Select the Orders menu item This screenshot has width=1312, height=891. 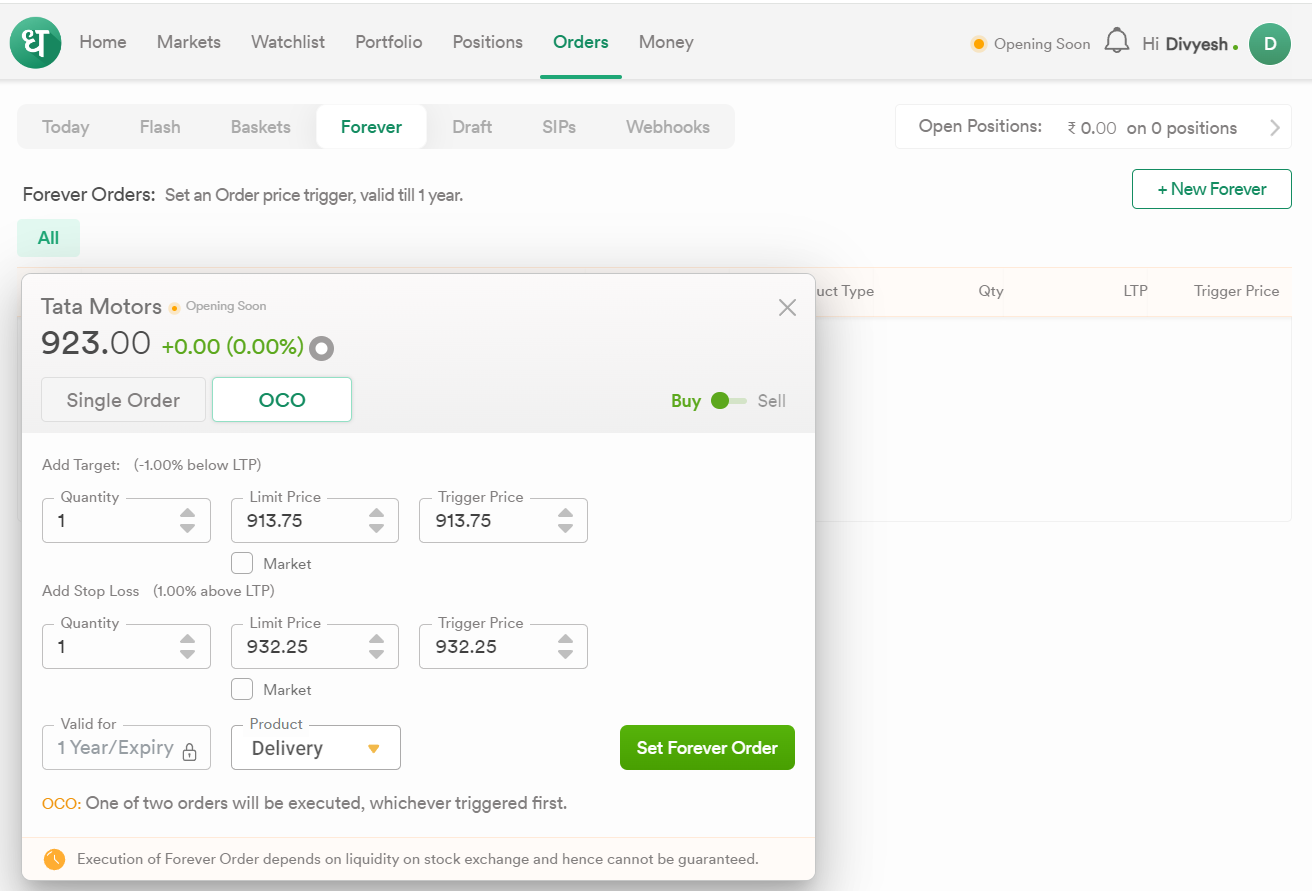coord(581,42)
